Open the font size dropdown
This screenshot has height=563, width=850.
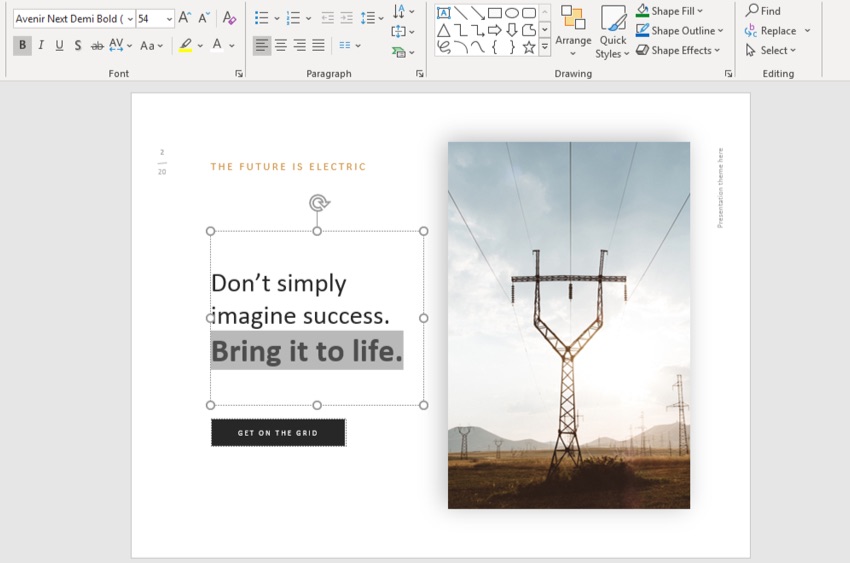(x=169, y=18)
